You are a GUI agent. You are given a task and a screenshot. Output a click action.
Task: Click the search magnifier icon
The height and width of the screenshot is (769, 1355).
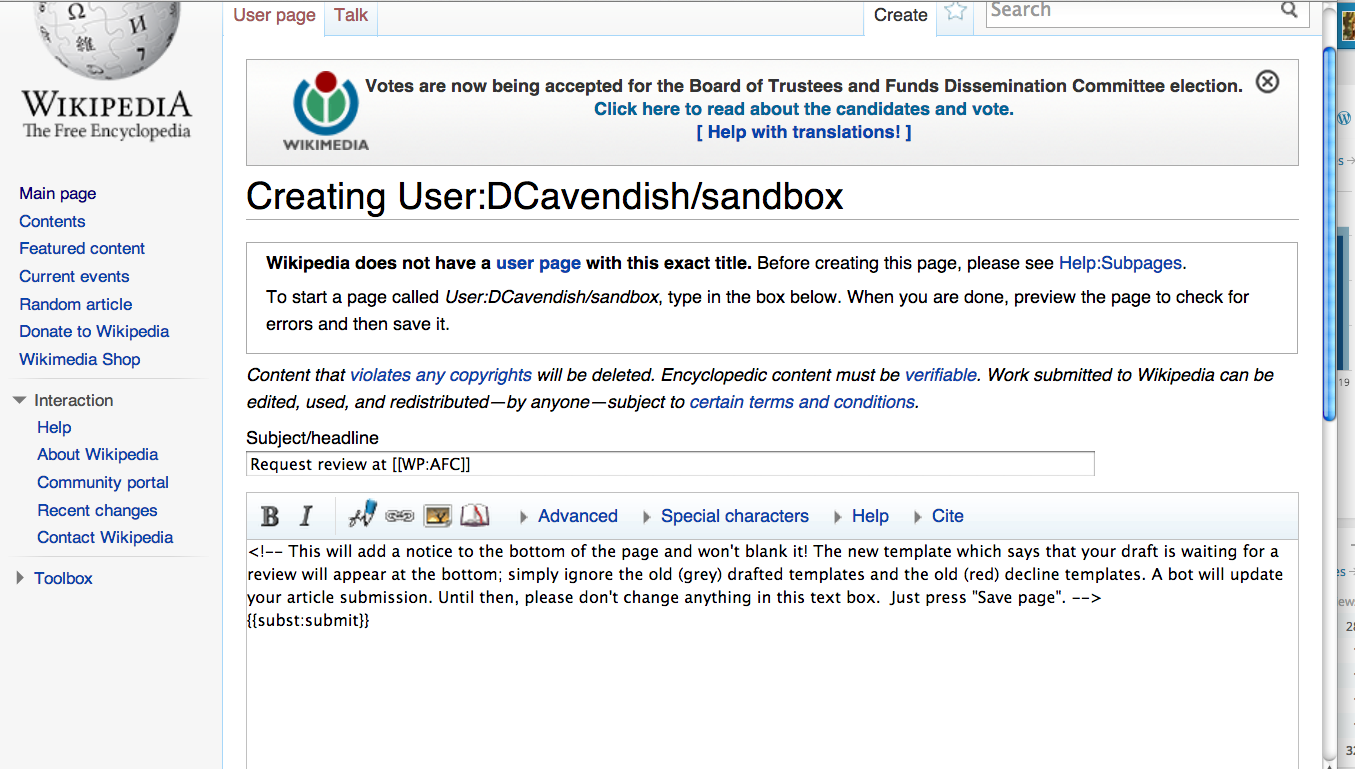coord(1289,11)
